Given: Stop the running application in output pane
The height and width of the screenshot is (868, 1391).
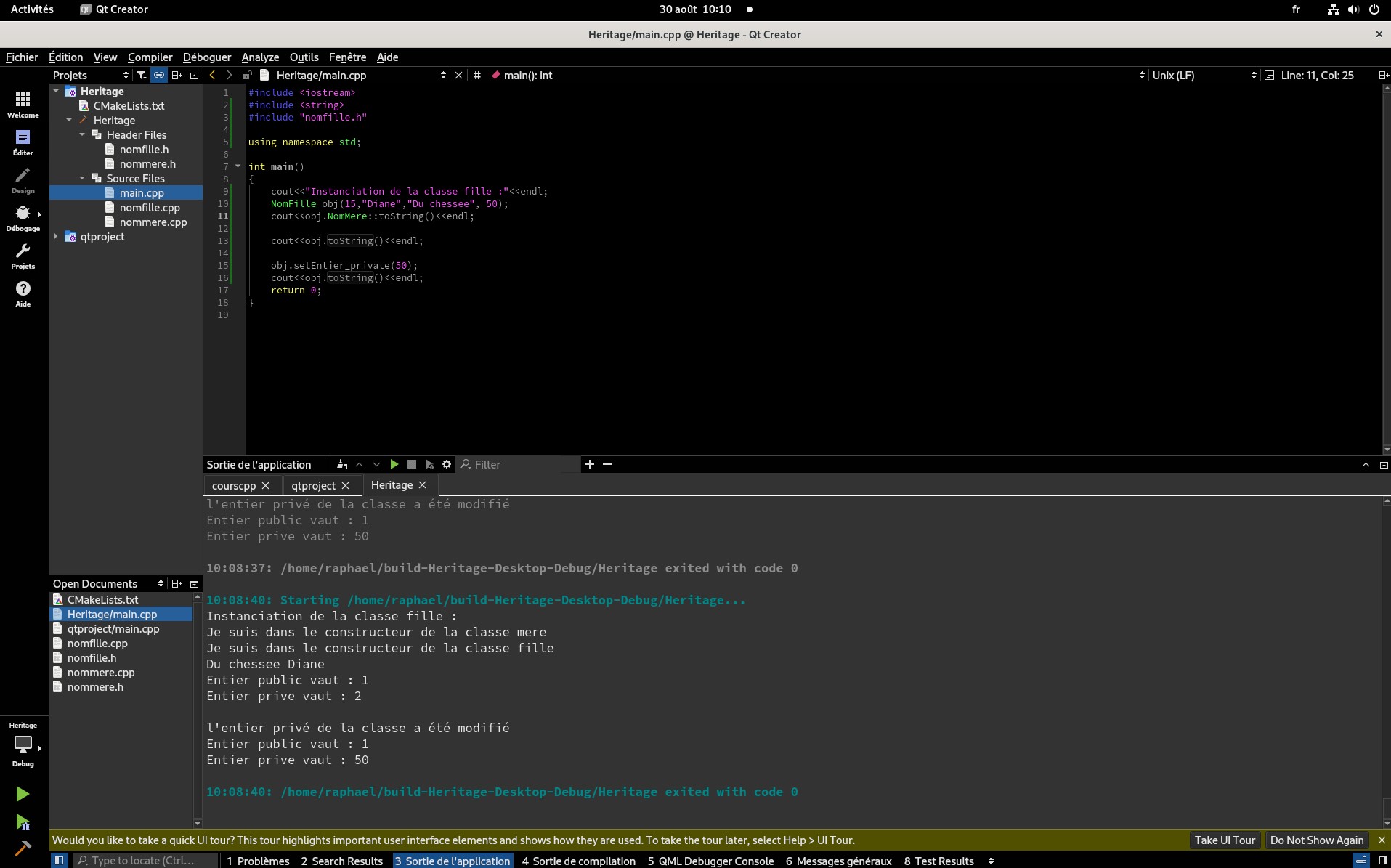Looking at the screenshot, I should (412, 464).
